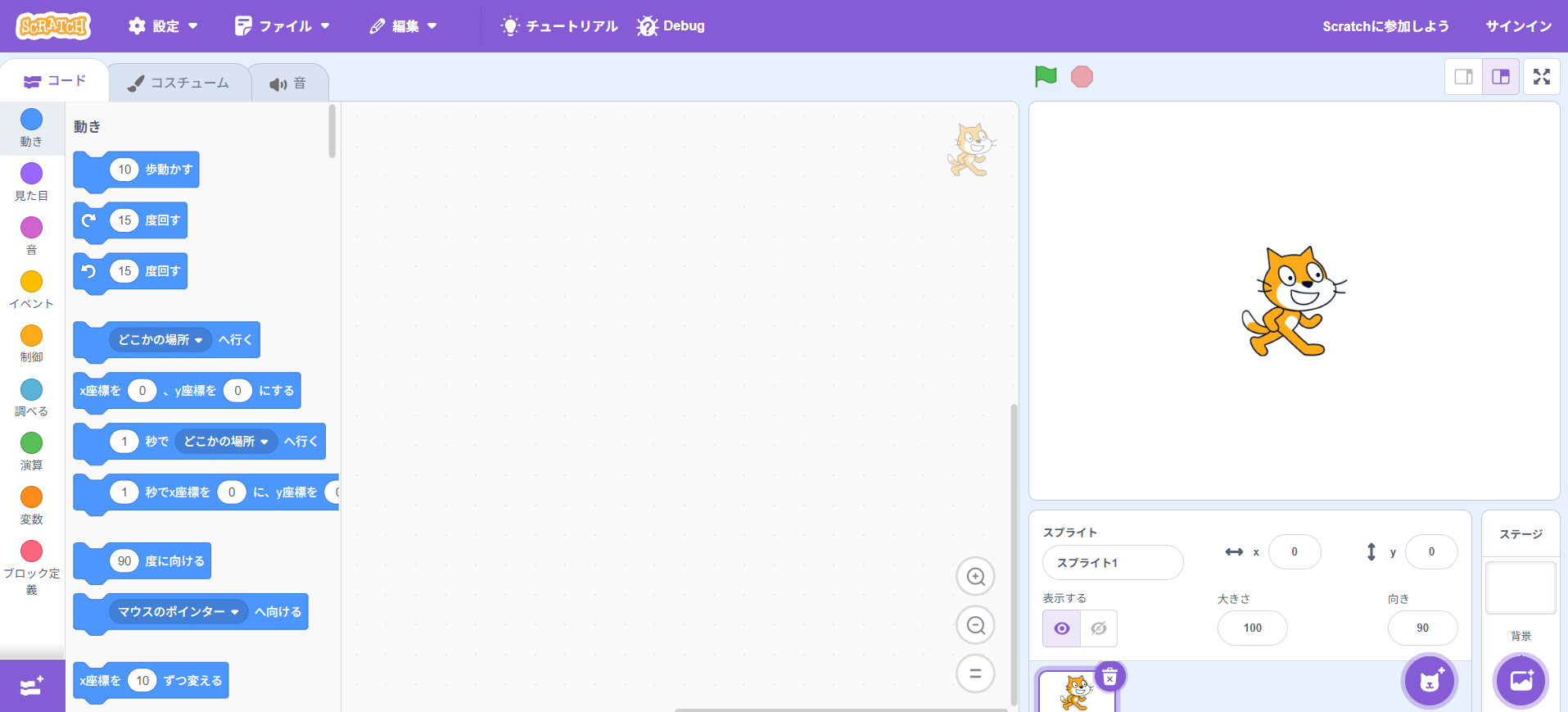Click the block palette scrollbar
This screenshot has height=712, width=1568.
click(x=332, y=131)
